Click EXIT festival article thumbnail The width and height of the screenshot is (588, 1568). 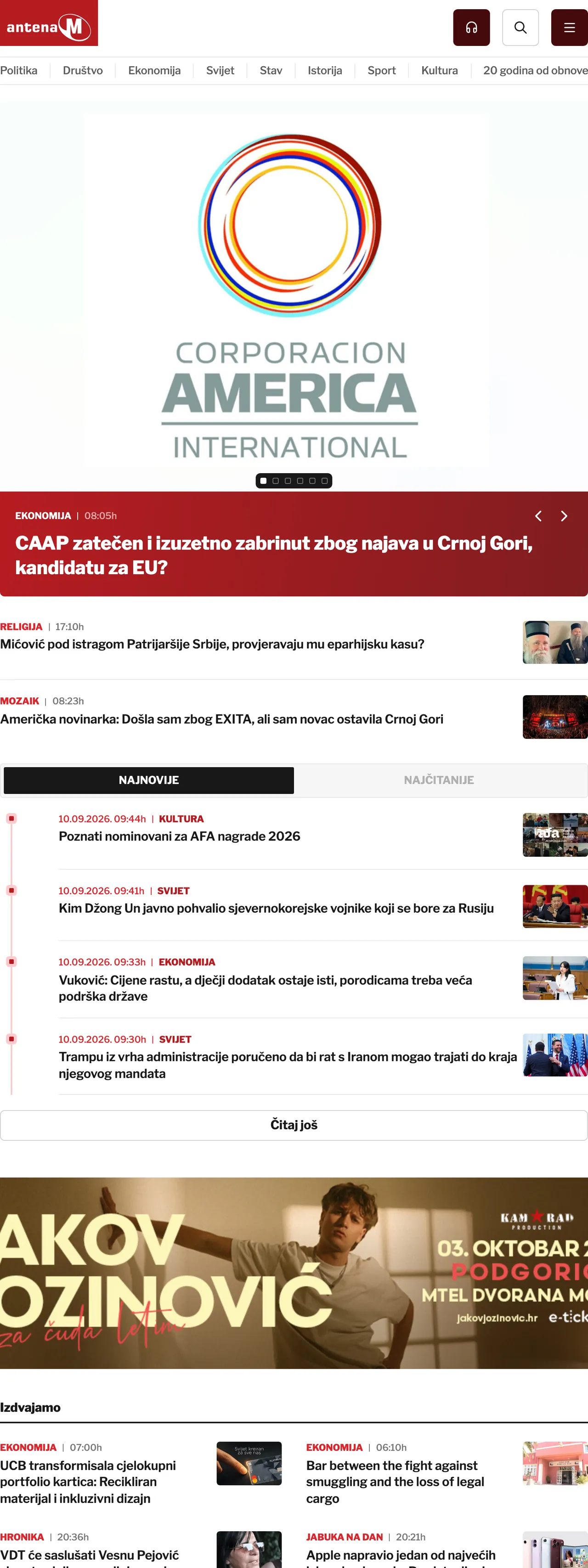[555, 717]
